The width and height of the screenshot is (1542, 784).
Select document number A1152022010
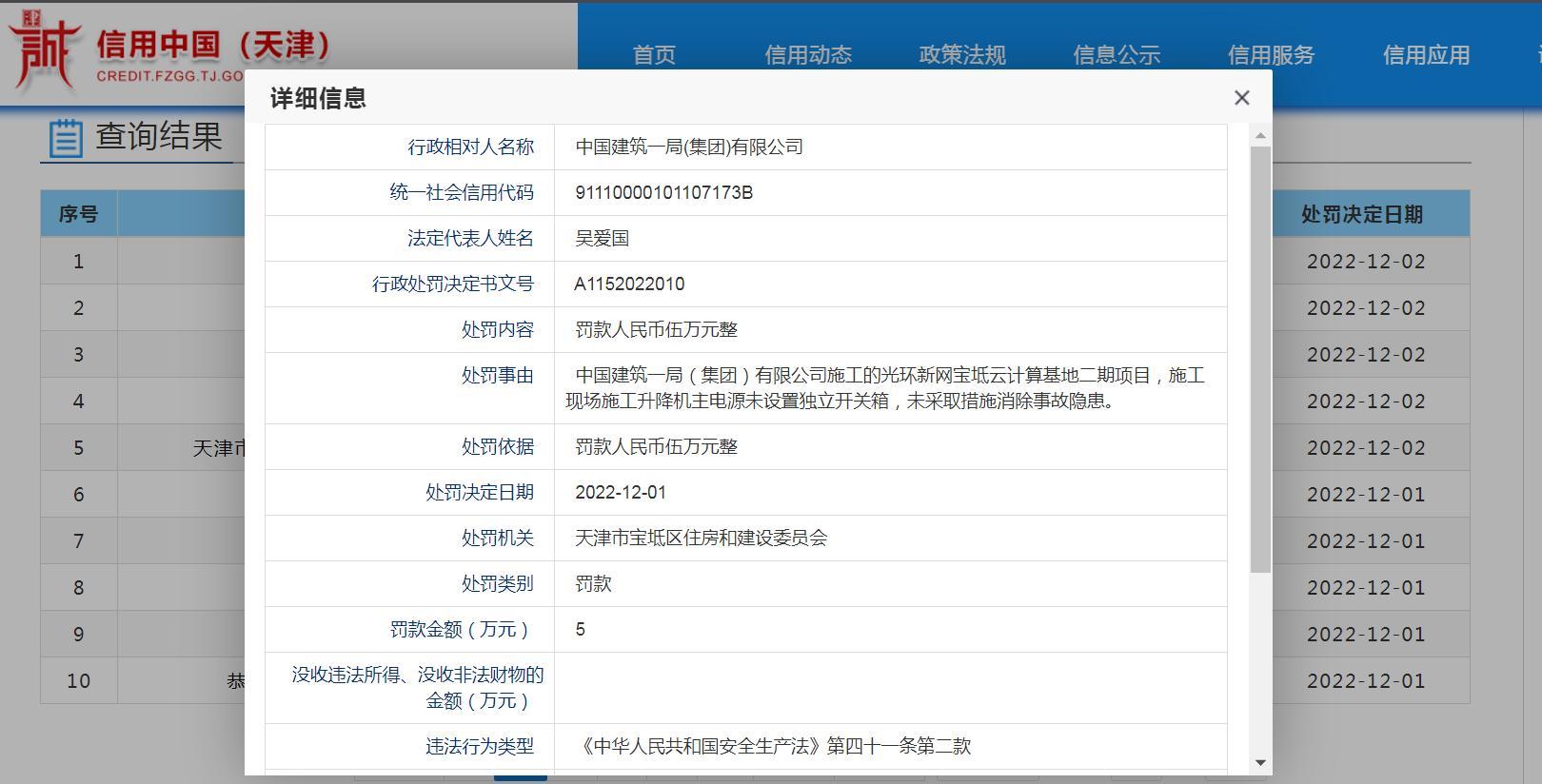coord(629,284)
